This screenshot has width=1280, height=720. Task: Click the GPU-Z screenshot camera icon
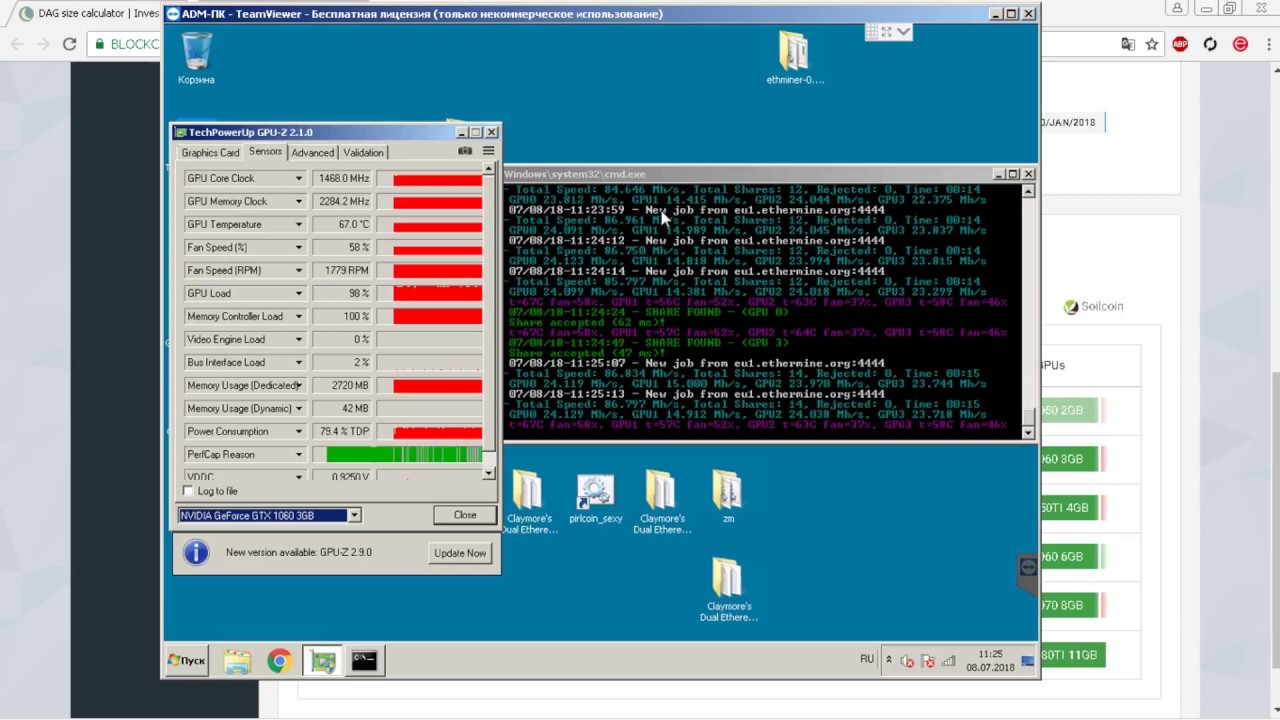[x=465, y=151]
